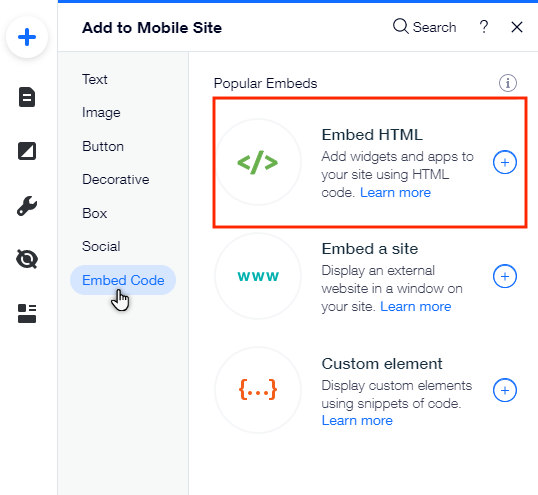Select the Embed Code category
538x495 pixels.
[123, 280]
